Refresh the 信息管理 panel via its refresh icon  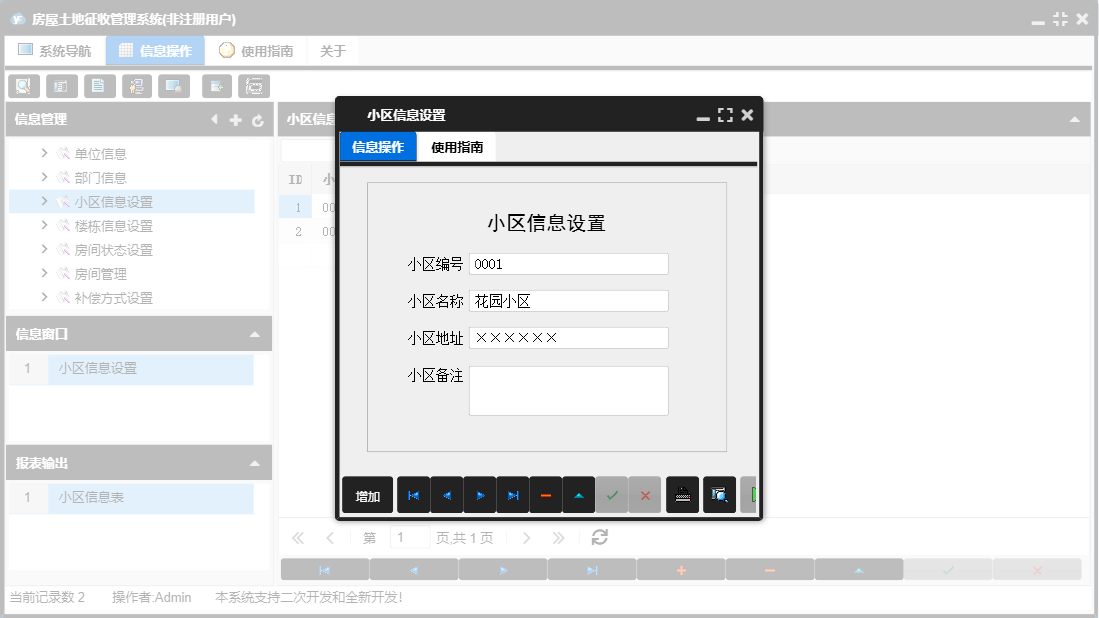[258, 118]
